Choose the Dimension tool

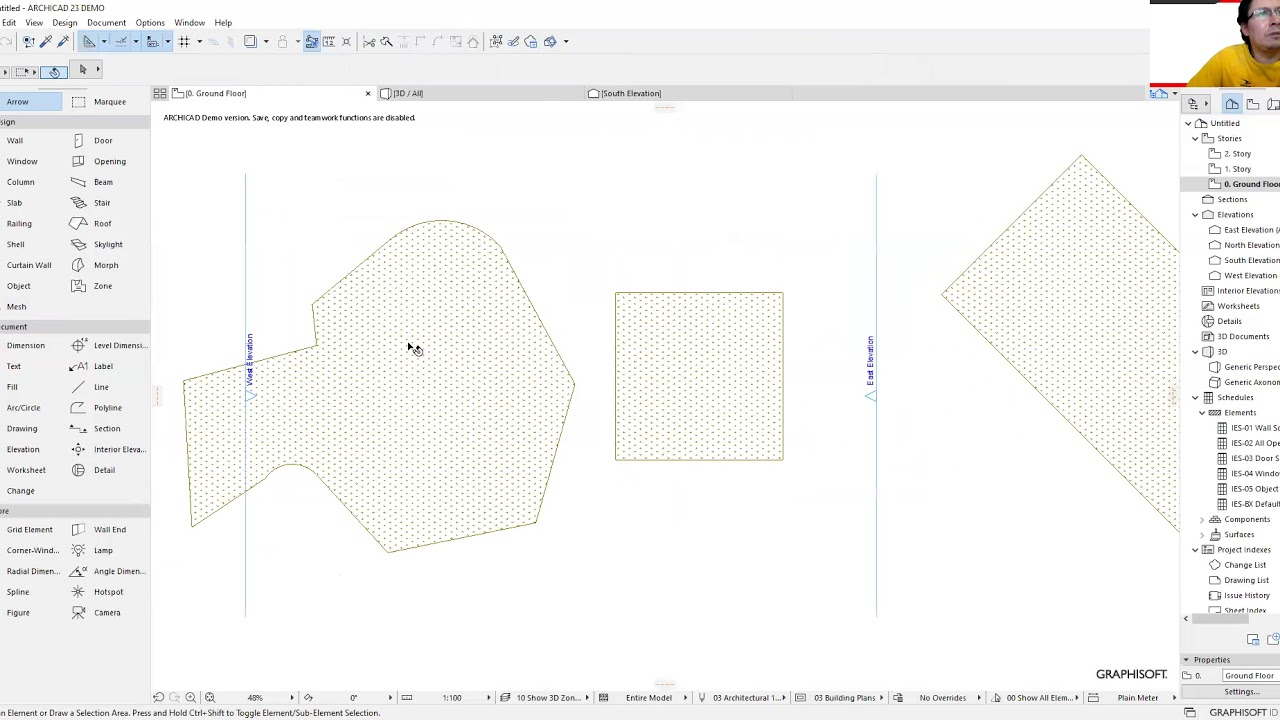point(25,346)
